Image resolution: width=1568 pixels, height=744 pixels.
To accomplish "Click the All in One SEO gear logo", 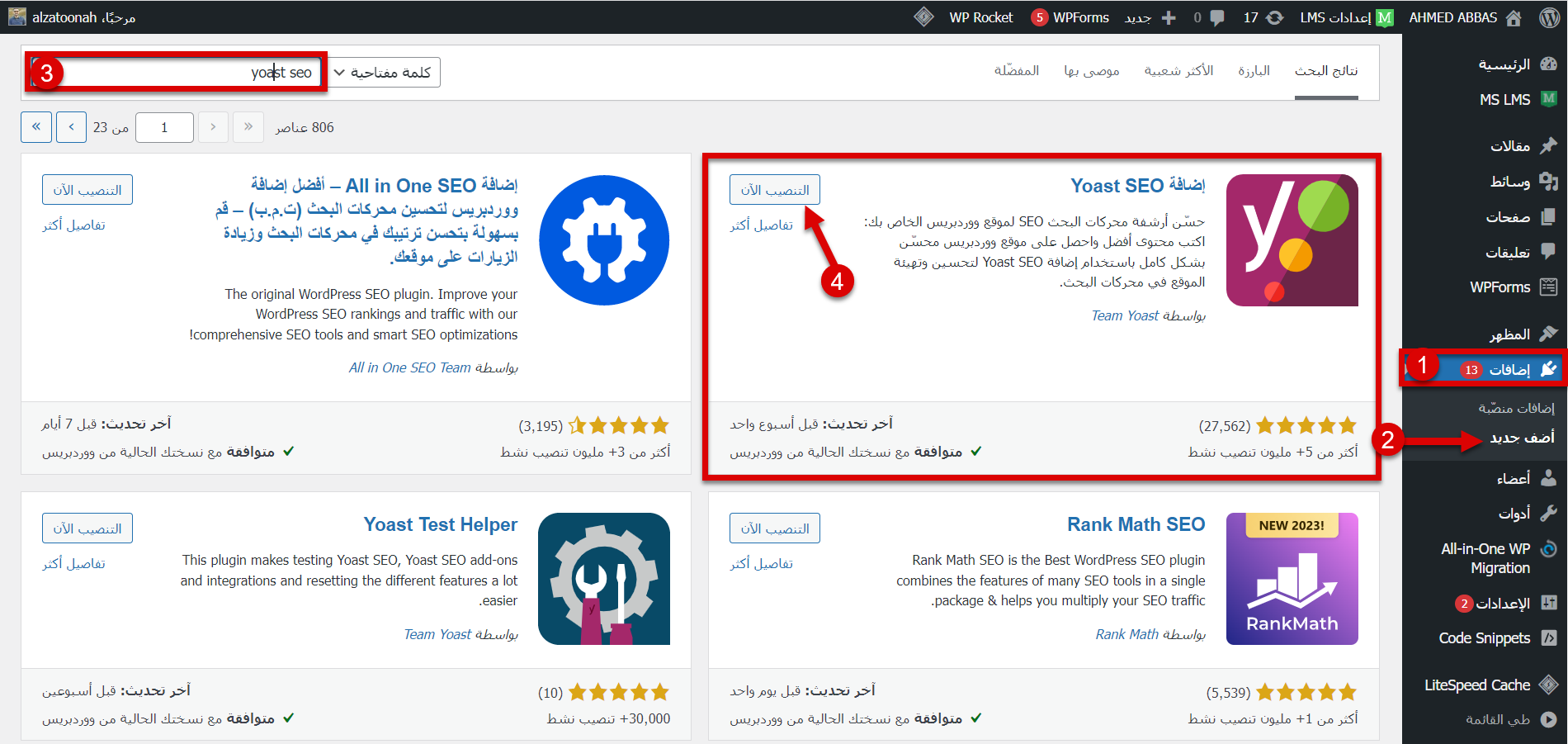I will (604, 240).
